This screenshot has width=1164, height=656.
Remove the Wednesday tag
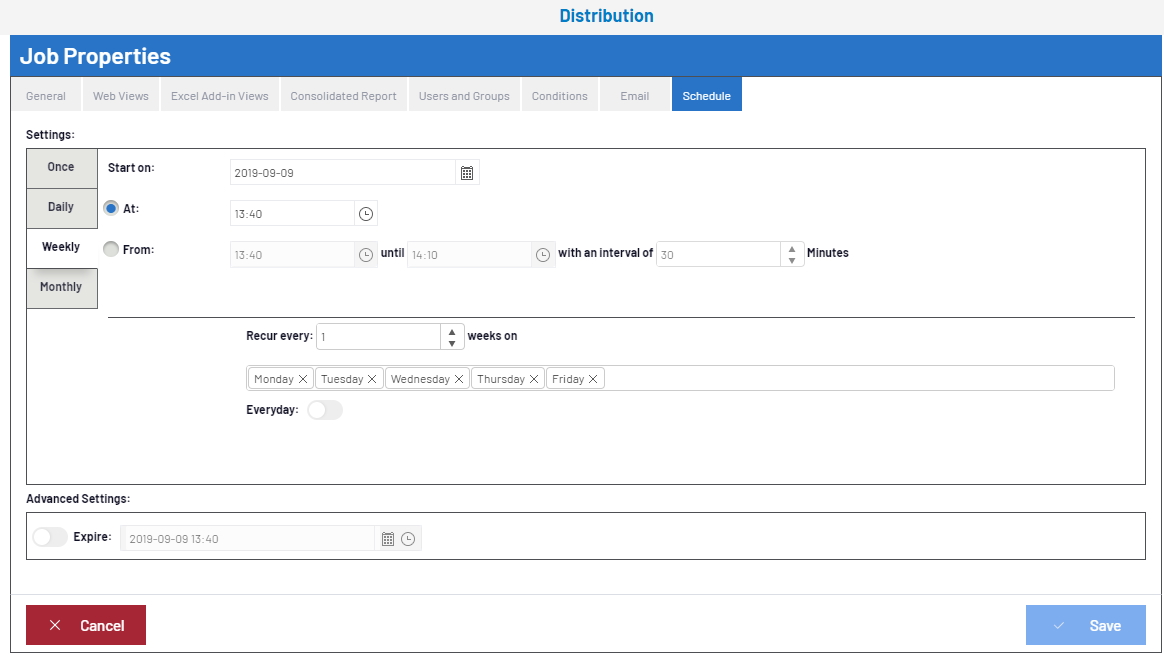pyautogui.click(x=459, y=379)
